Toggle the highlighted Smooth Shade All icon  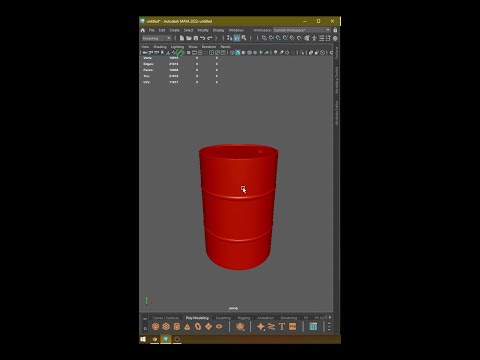click(x=238, y=53)
